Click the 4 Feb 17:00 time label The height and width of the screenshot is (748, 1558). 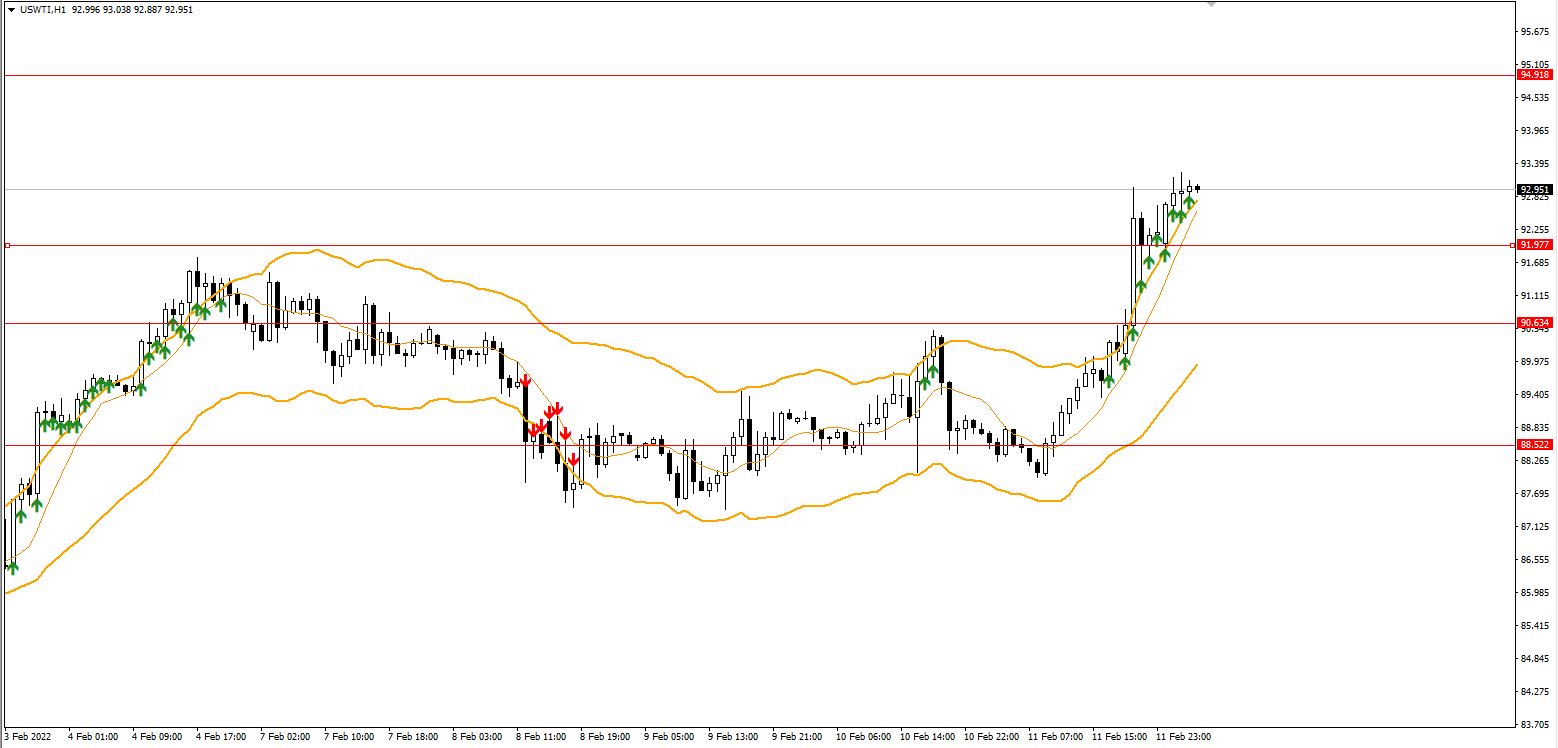[x=221, y=737]
